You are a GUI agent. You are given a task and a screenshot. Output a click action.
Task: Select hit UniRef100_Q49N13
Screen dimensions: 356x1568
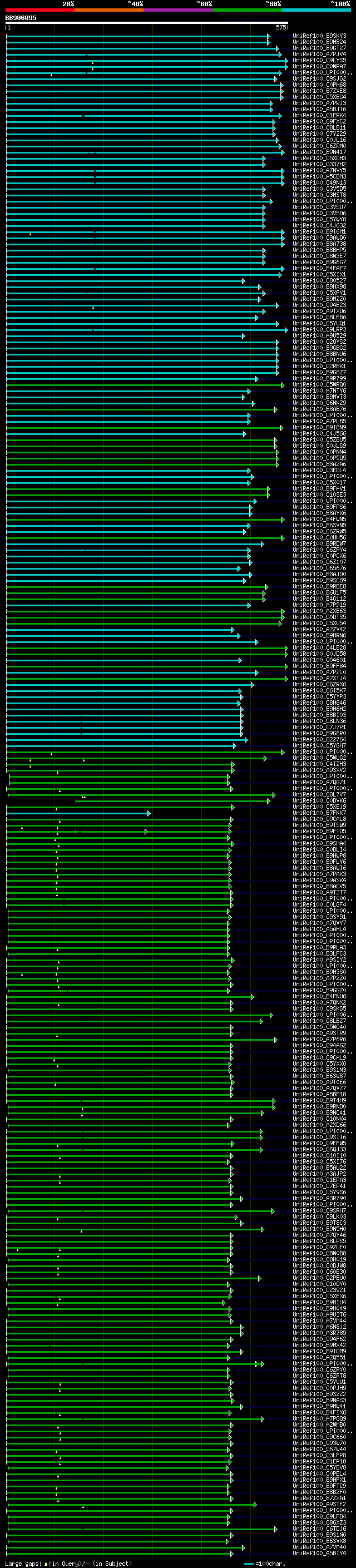(x=319, y=182)
